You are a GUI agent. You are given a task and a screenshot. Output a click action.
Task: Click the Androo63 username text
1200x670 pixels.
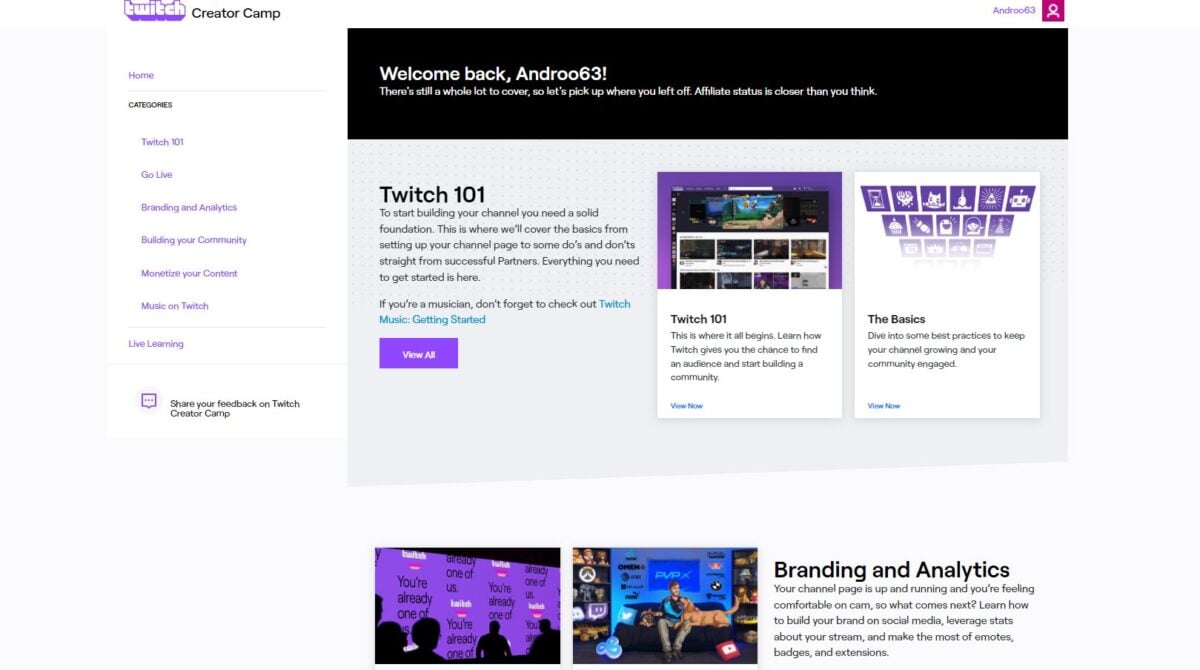(1012, 11)
